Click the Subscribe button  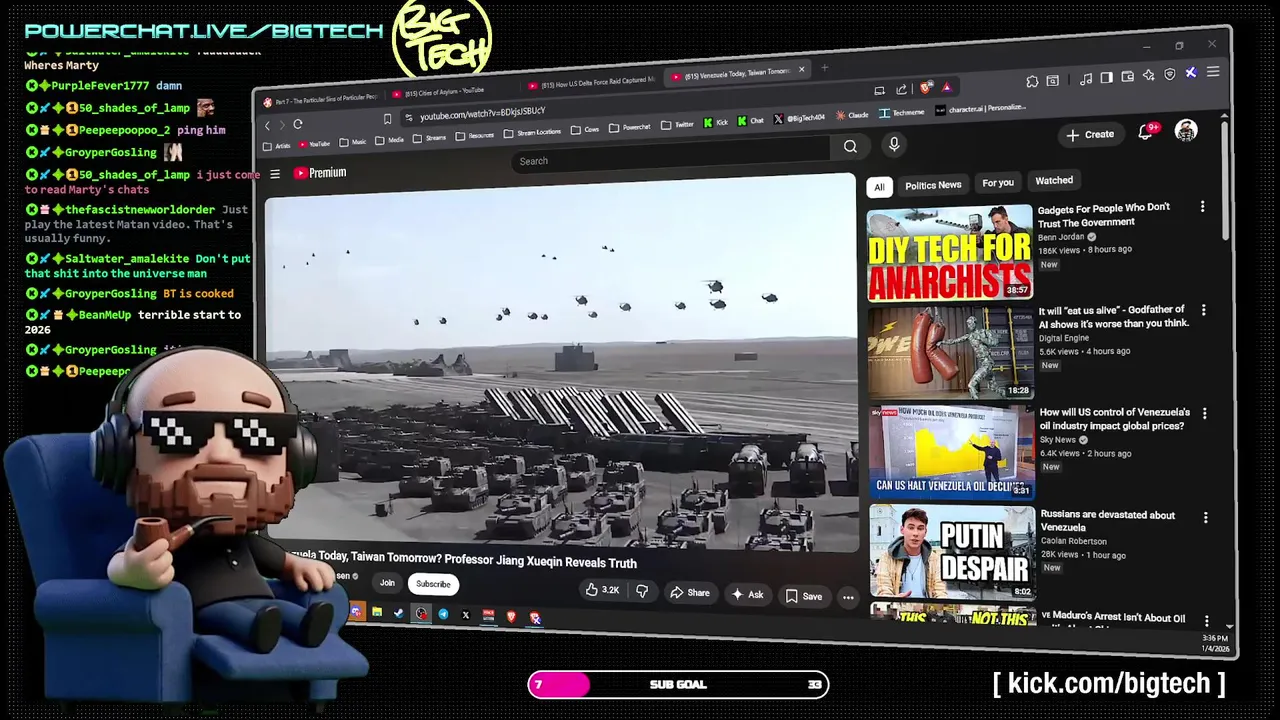tap(433, 584)
